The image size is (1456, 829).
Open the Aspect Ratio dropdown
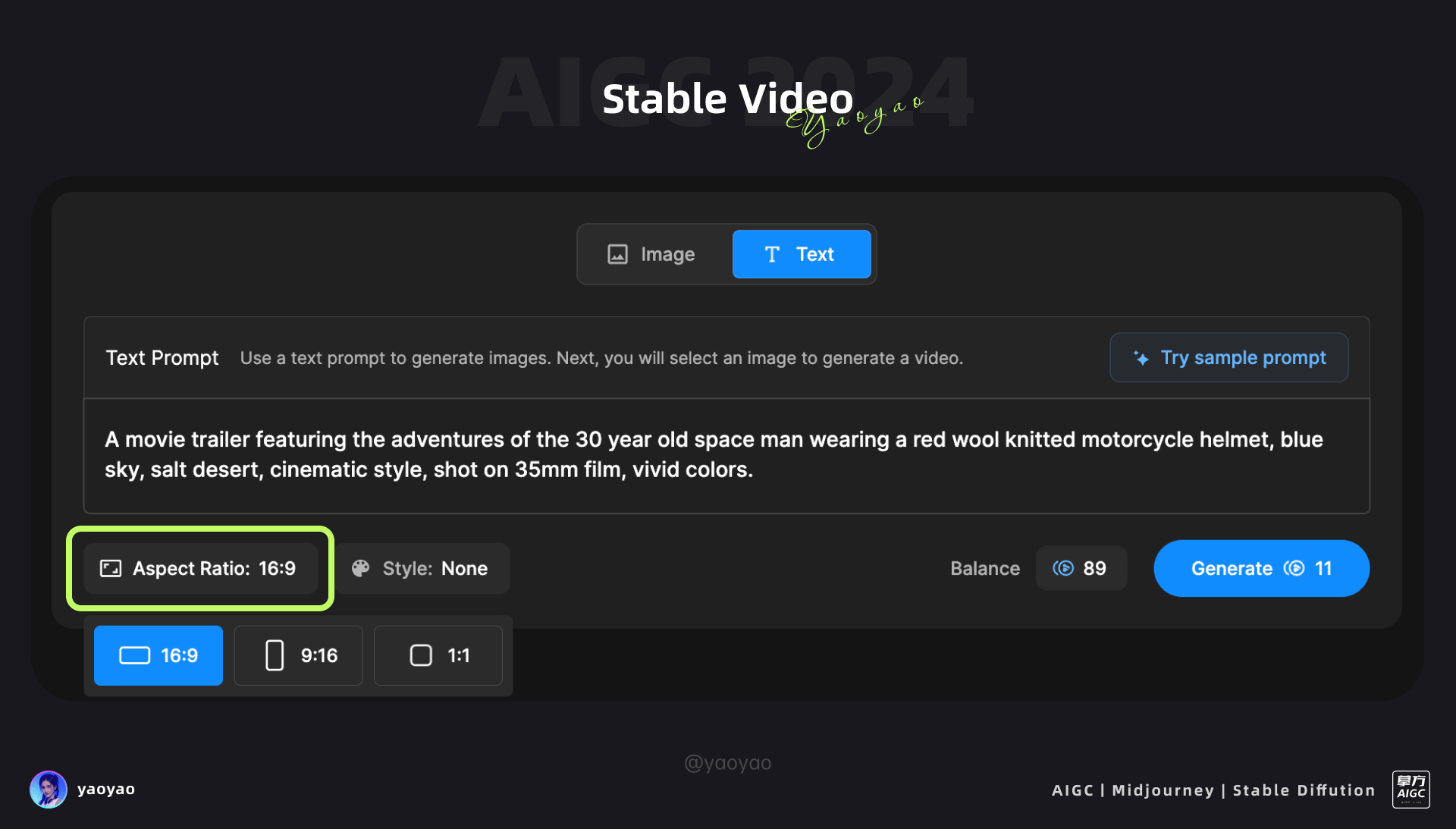tap(200, 568)
